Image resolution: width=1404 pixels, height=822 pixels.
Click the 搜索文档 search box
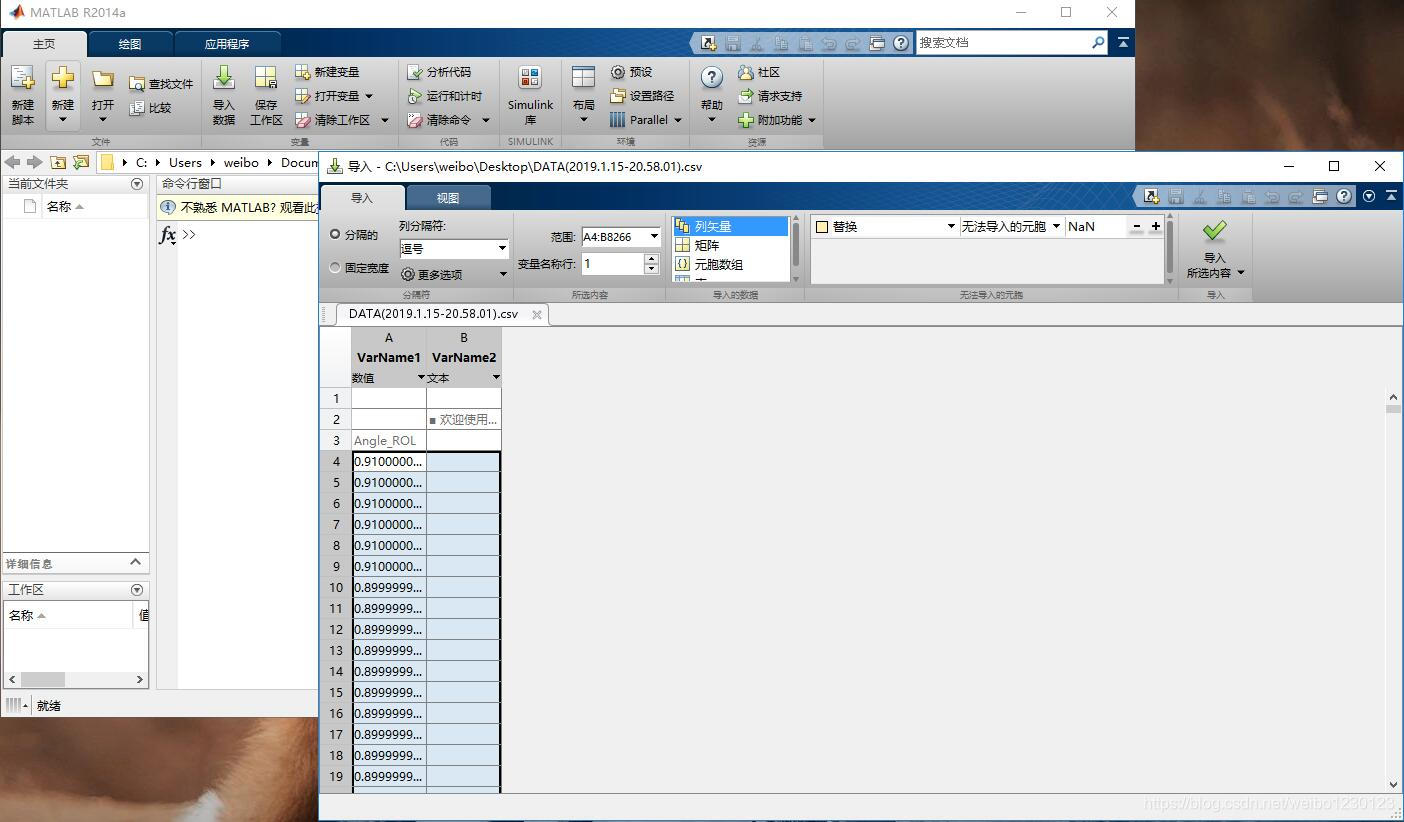(1003, 43)
